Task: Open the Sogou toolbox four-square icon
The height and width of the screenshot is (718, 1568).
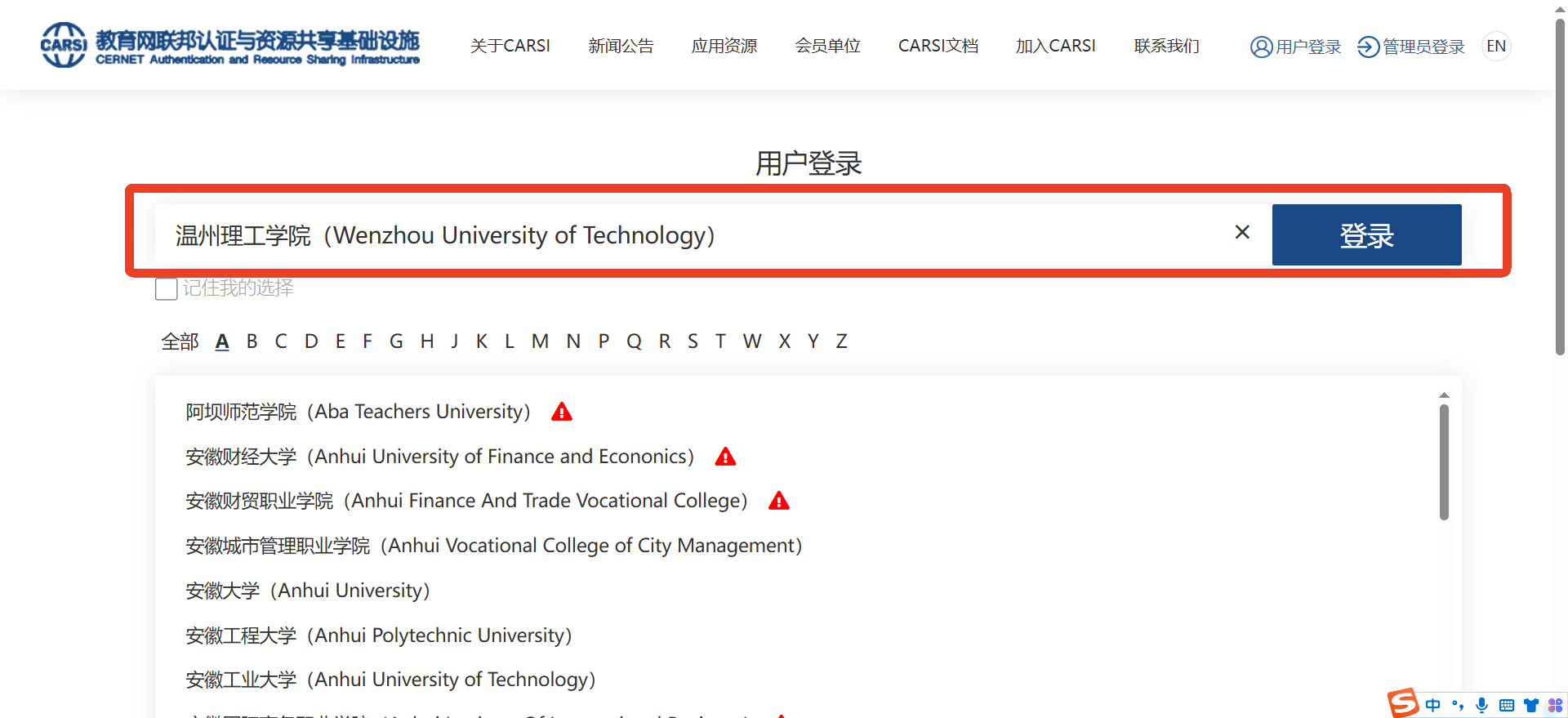Action: coord(1555,705)
